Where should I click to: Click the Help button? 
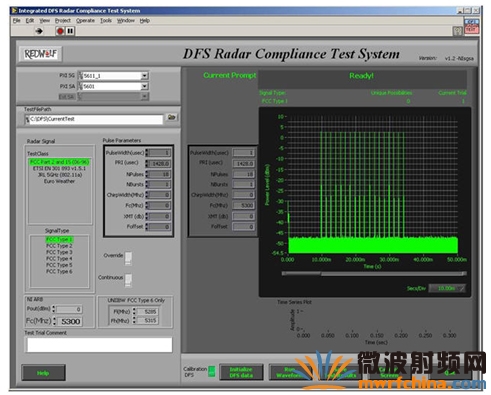(x=43, y=373)
